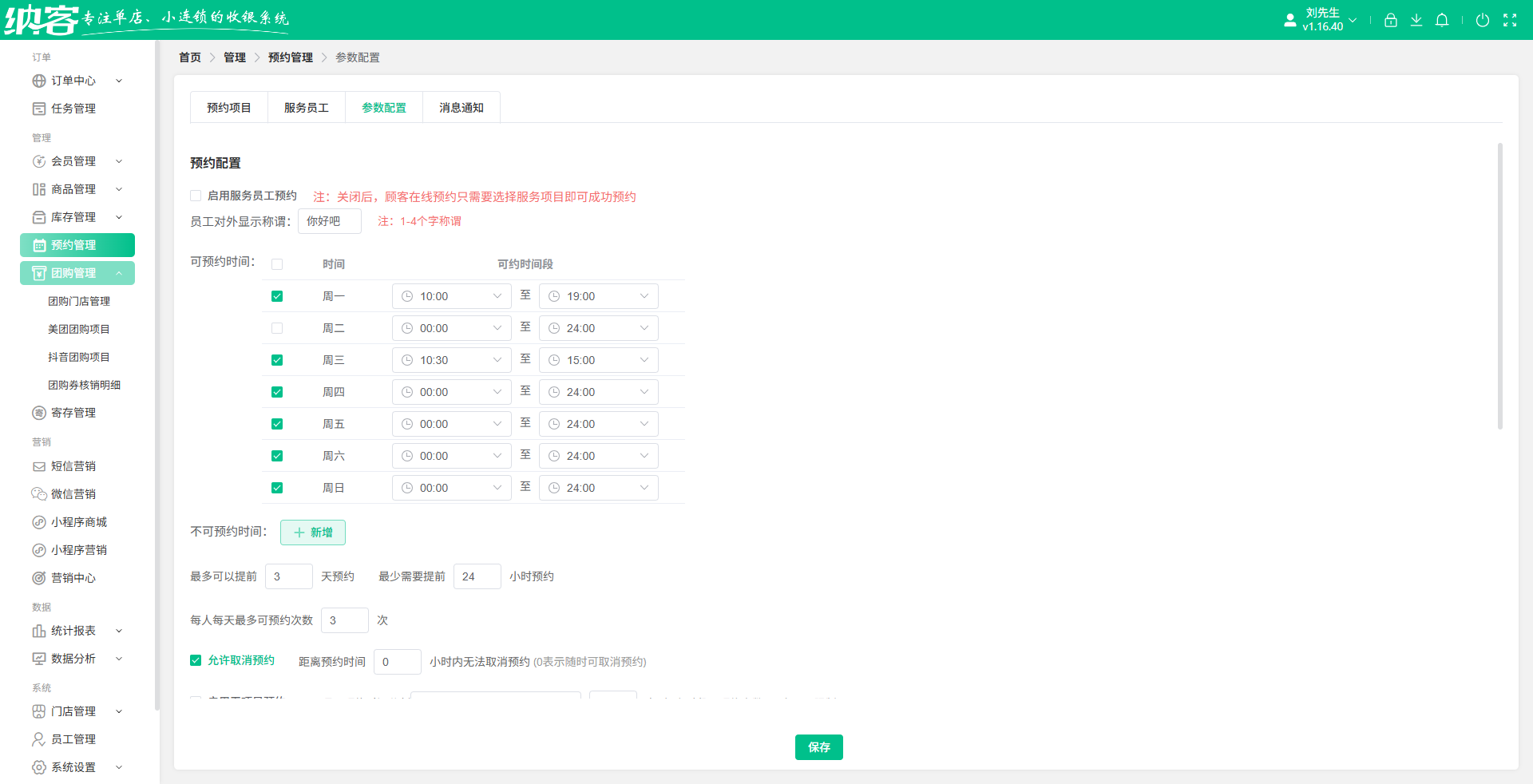The image size is (1533, 784).
Task: Open 团购门店管理 submenu item
Action: tap(79, 301)
